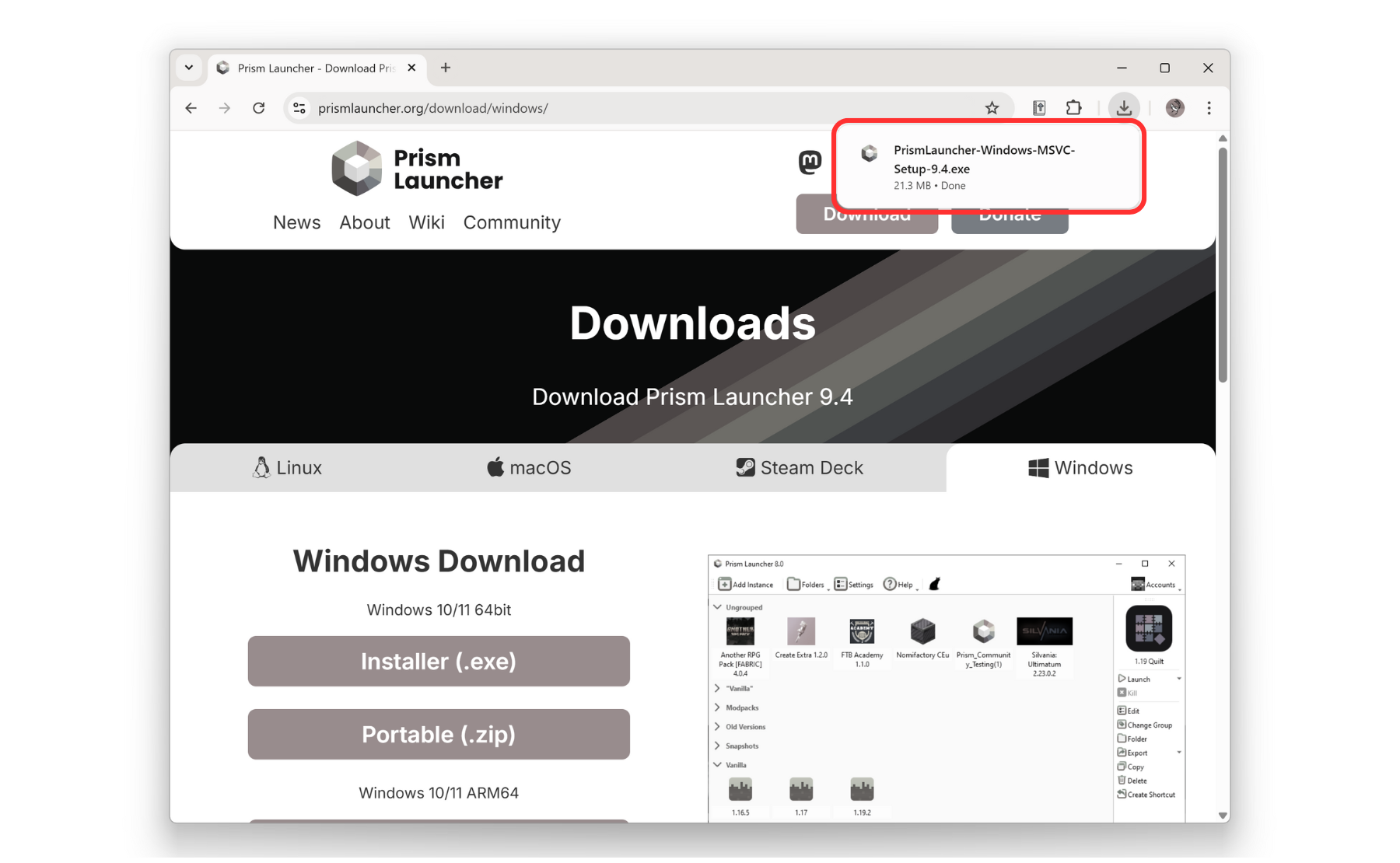Open the extension icon left of the puzzle icon
Screen dimensions: 1400x863
click(x=1039, y=108)
